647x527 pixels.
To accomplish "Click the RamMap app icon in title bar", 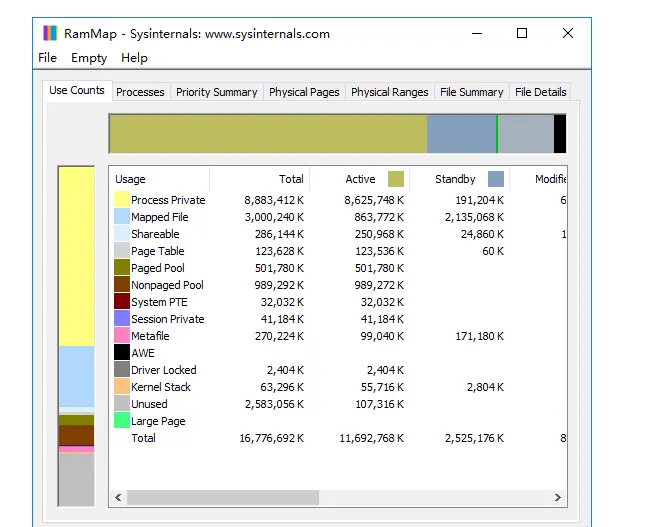I will click(50, 33).
